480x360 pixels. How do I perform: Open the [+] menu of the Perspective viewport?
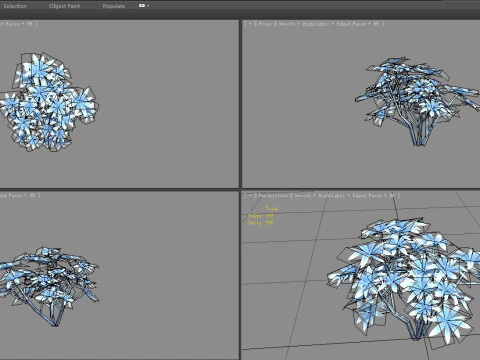point(250,196)
